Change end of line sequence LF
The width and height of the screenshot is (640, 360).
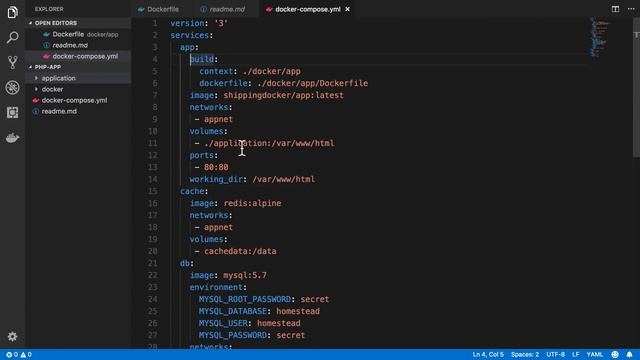576,354
